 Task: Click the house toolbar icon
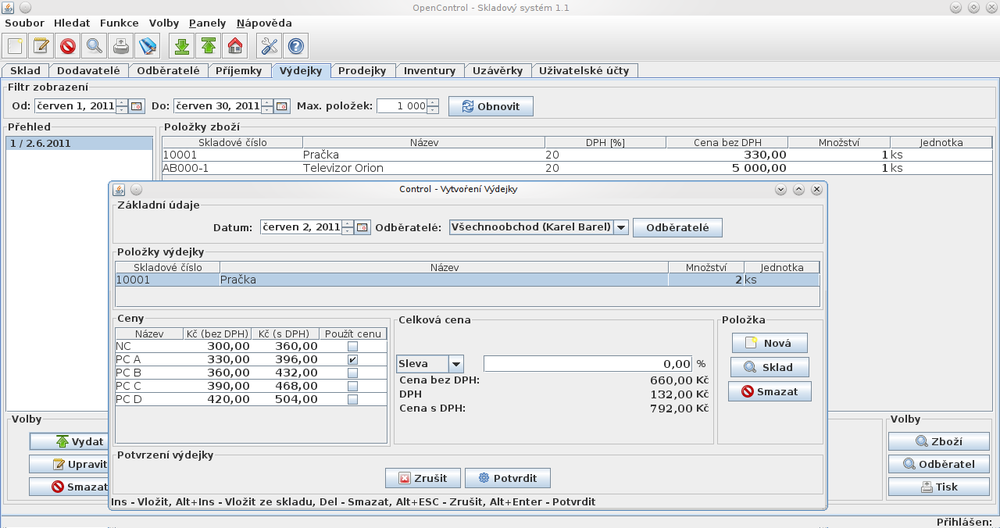(235, 46)
